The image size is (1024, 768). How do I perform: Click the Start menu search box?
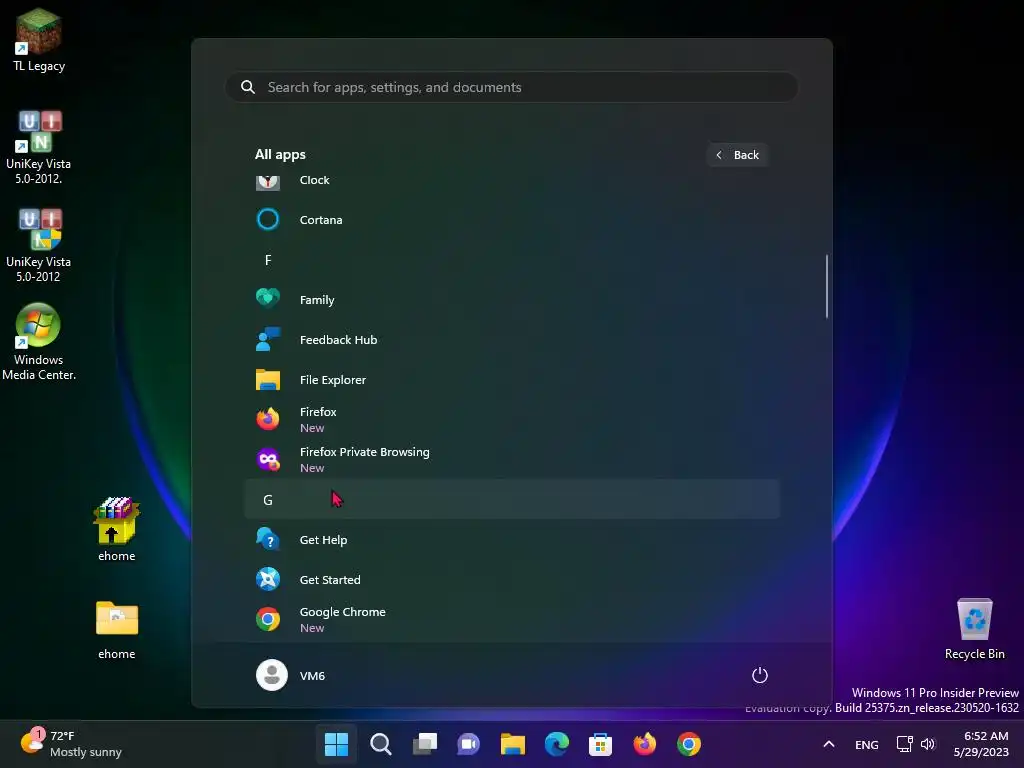pos(512,87)
